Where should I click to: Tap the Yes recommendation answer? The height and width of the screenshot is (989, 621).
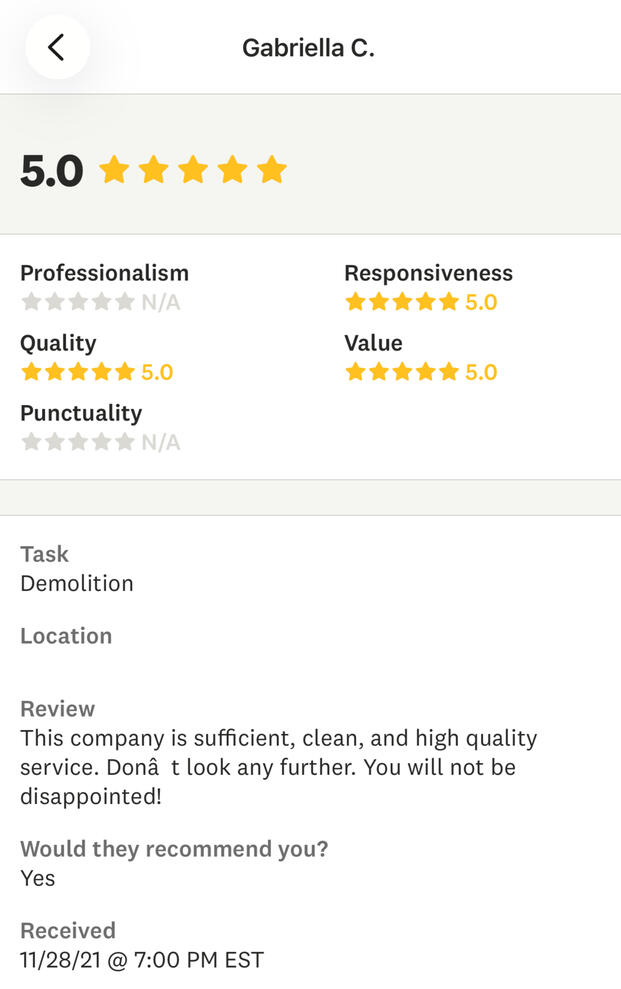point(38,878)
